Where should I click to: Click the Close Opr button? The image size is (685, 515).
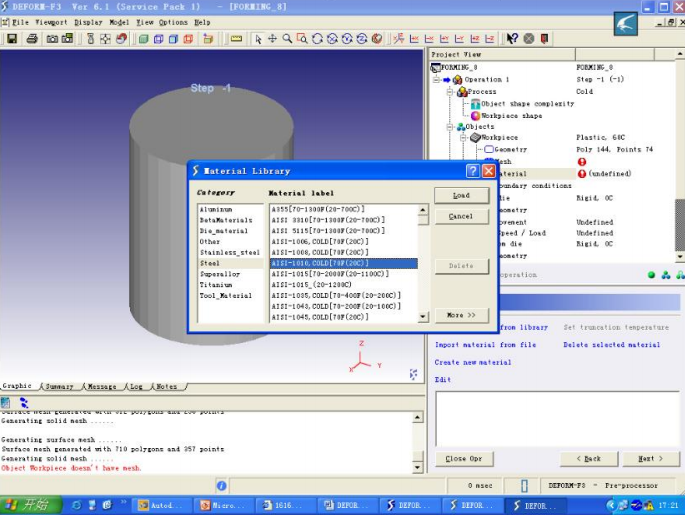pos(464,459)
